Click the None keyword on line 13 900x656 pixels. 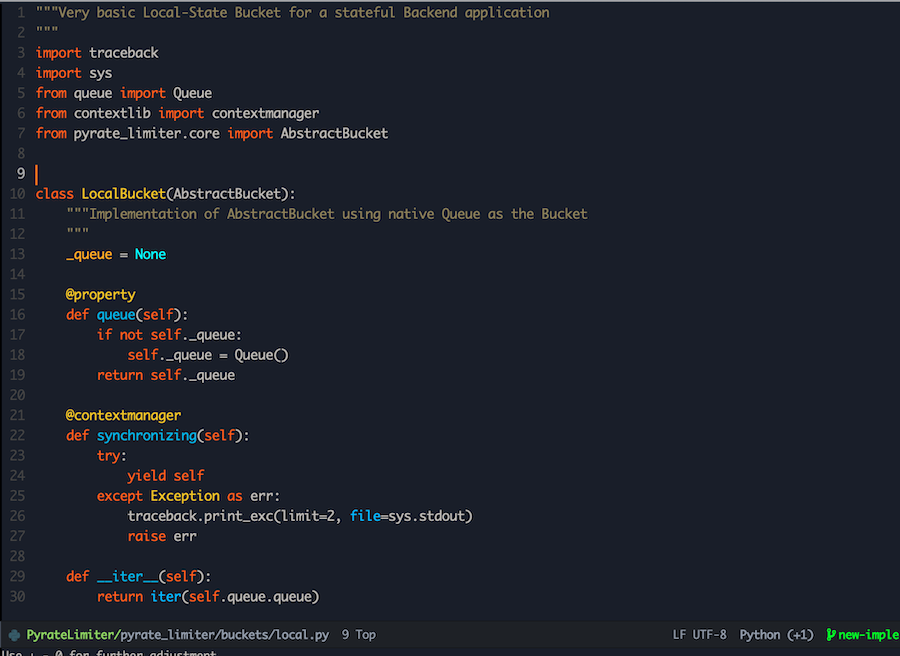tap(150, 254)
